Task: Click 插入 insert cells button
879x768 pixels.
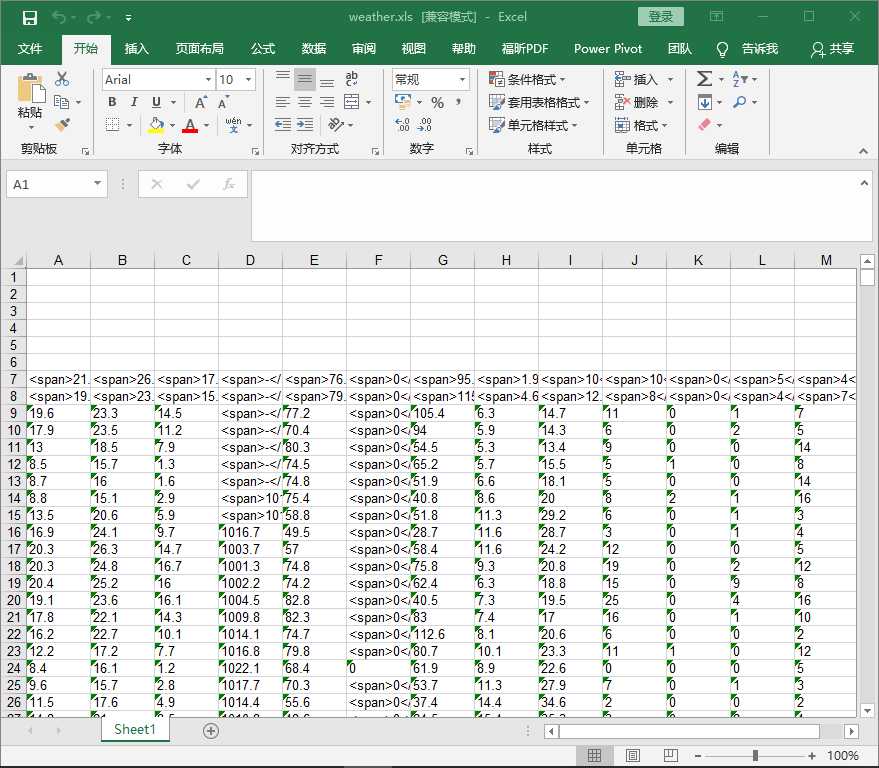Action: [x=636, y=80]
